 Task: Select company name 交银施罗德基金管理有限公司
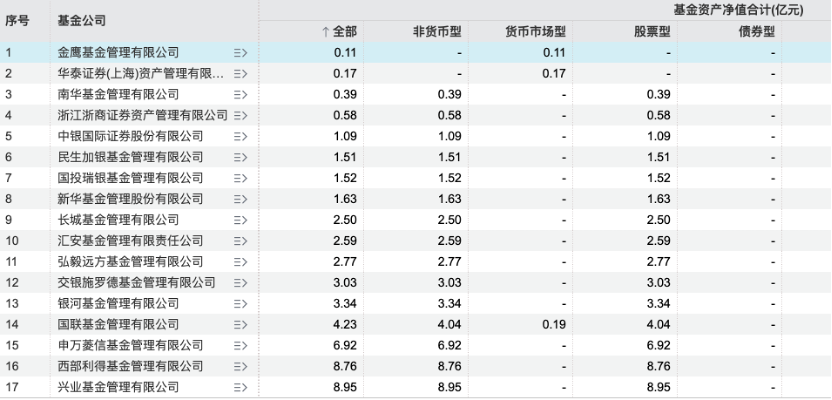pyautogui.click(x=136, y=283)
